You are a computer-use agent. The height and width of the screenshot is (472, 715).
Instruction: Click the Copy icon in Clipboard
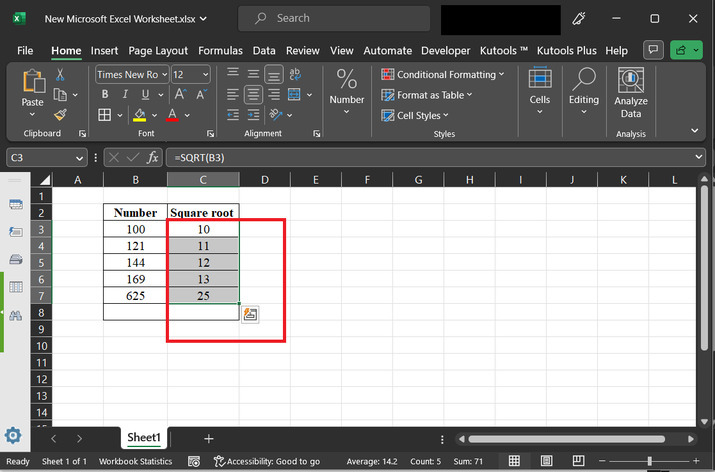[60, 94]
